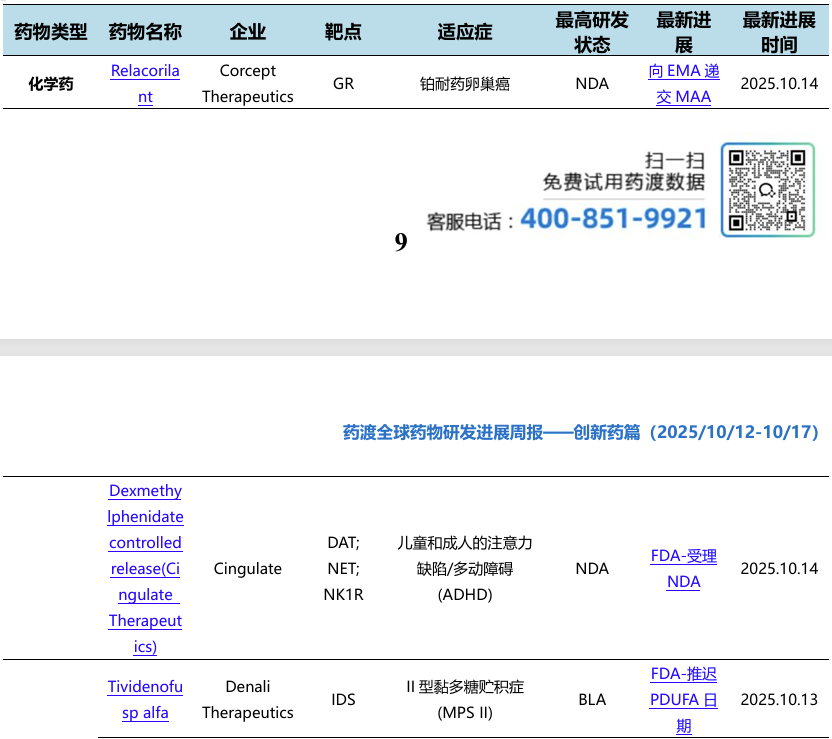The image size is (832, 739).
Task: Click the FDA-推迟PDUFA日期 link
Action: point(683,699)
